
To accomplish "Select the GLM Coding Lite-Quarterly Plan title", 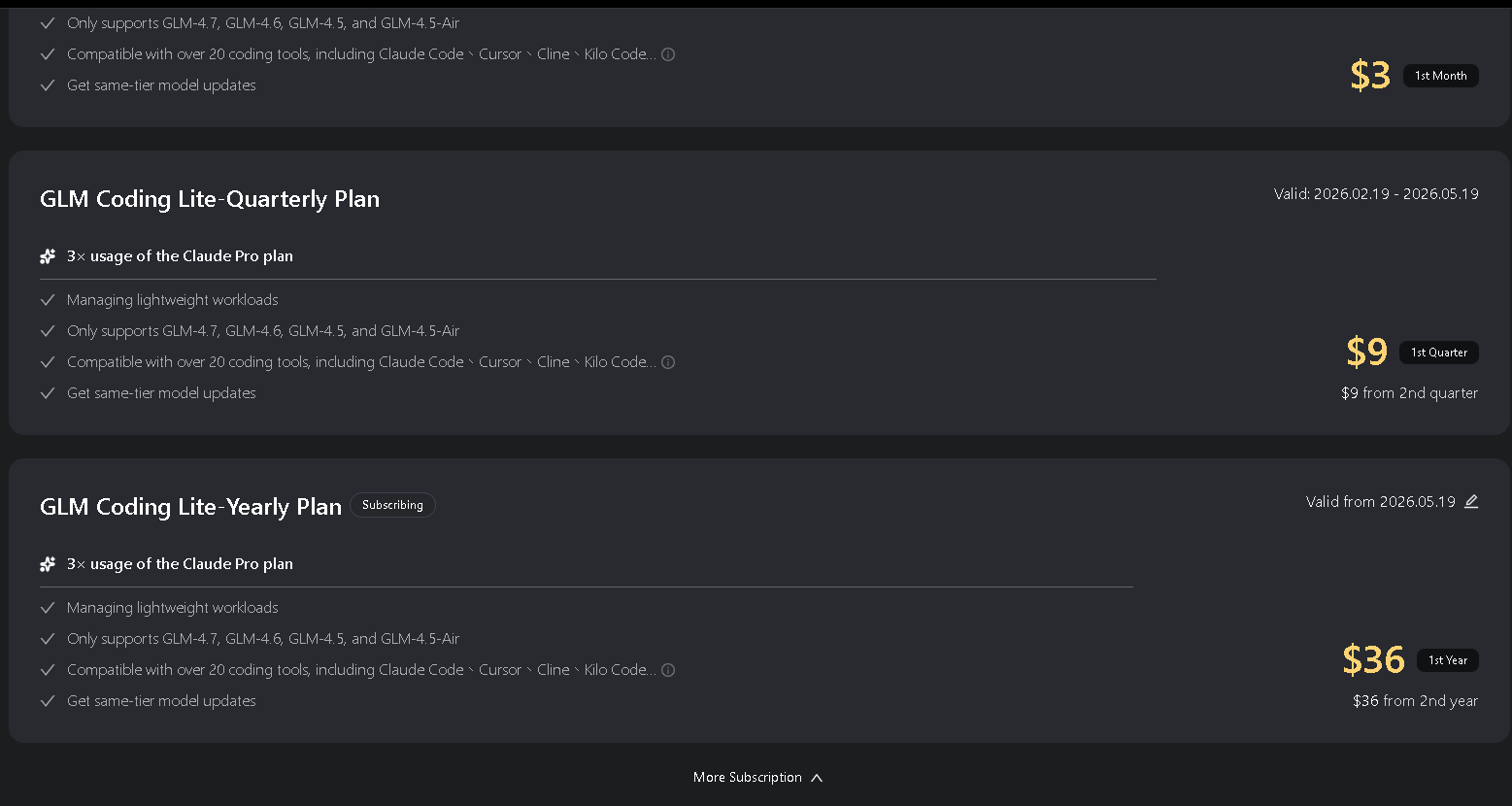I will point(210,199).
